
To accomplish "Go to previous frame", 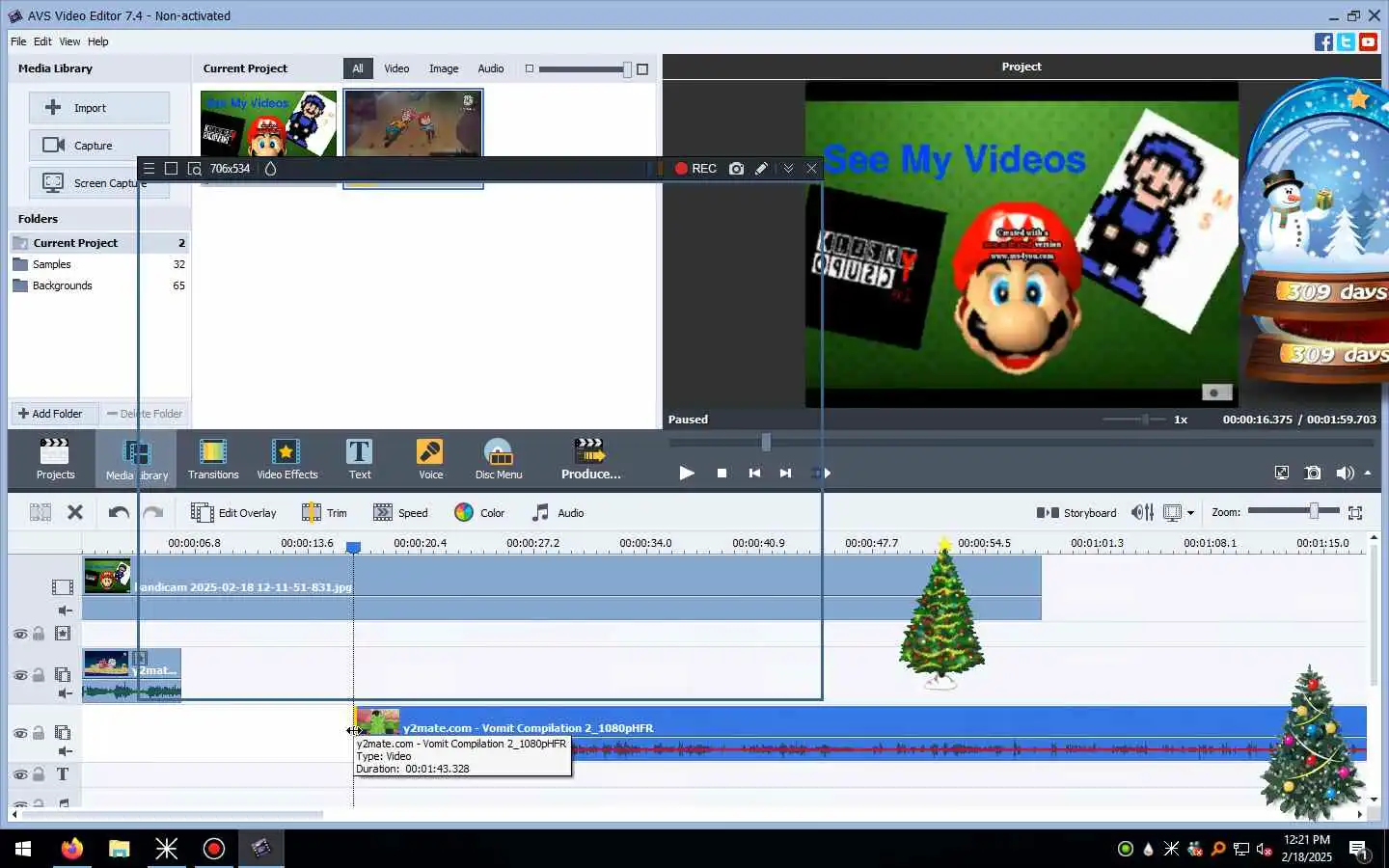I will coord(754,473).
